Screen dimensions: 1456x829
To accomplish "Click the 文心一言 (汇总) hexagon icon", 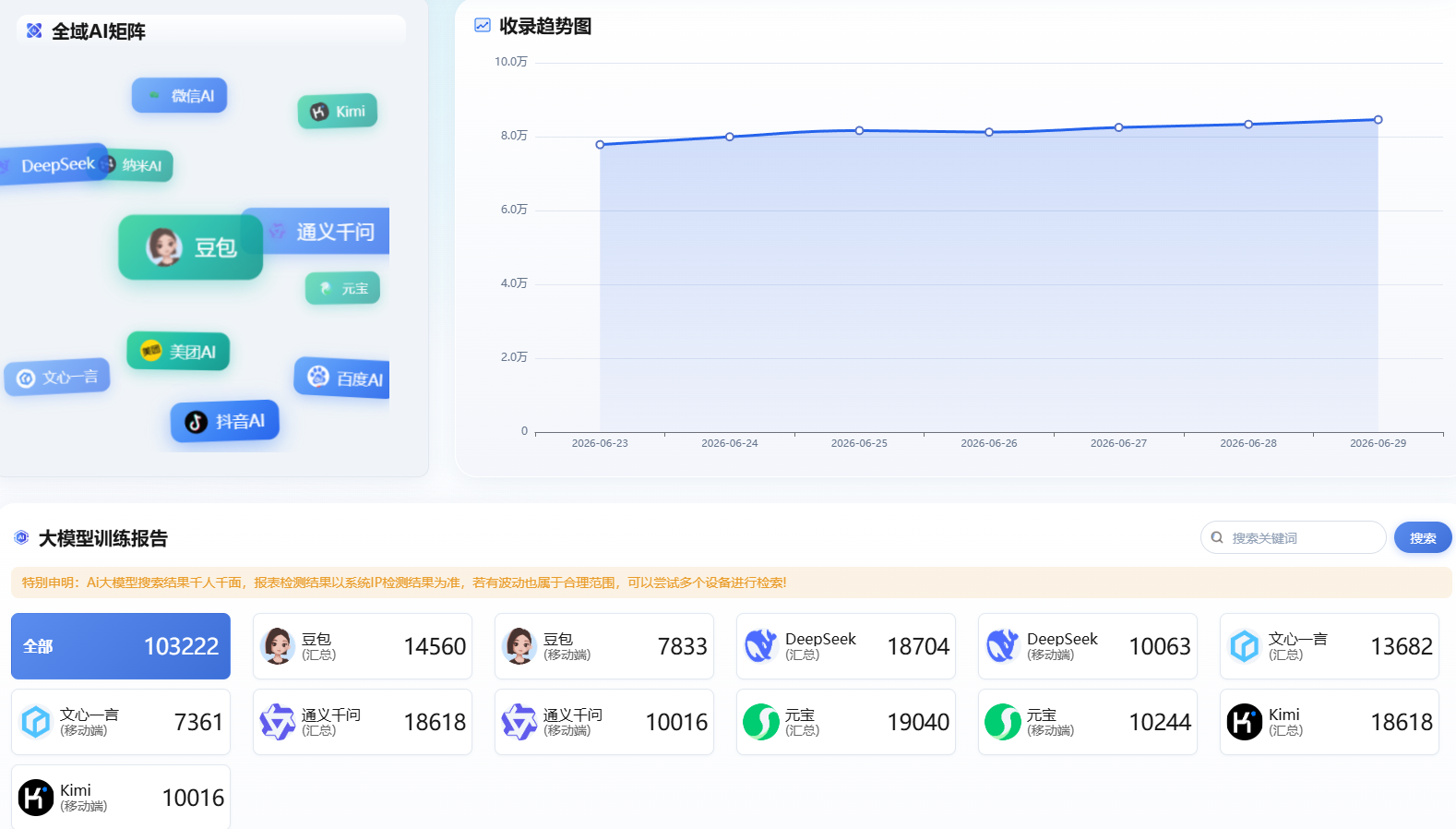I will [x=1245, y=646].
